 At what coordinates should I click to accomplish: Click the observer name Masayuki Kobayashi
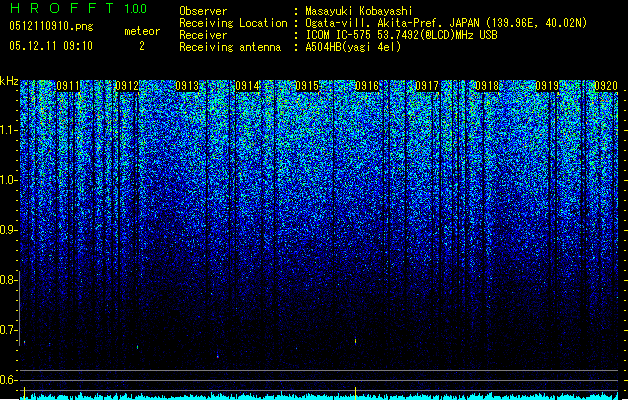tap(359, 11)
